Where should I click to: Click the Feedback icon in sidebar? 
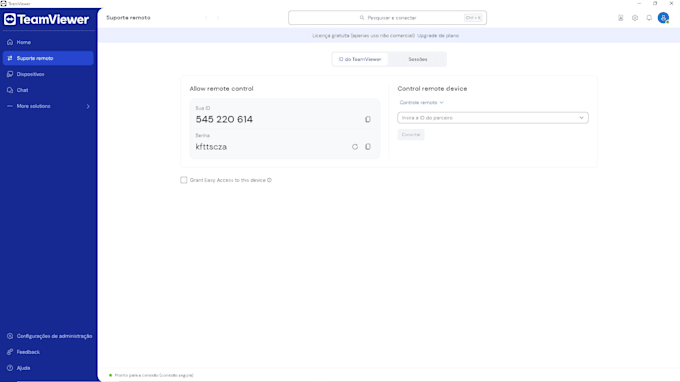coord(10,352)
